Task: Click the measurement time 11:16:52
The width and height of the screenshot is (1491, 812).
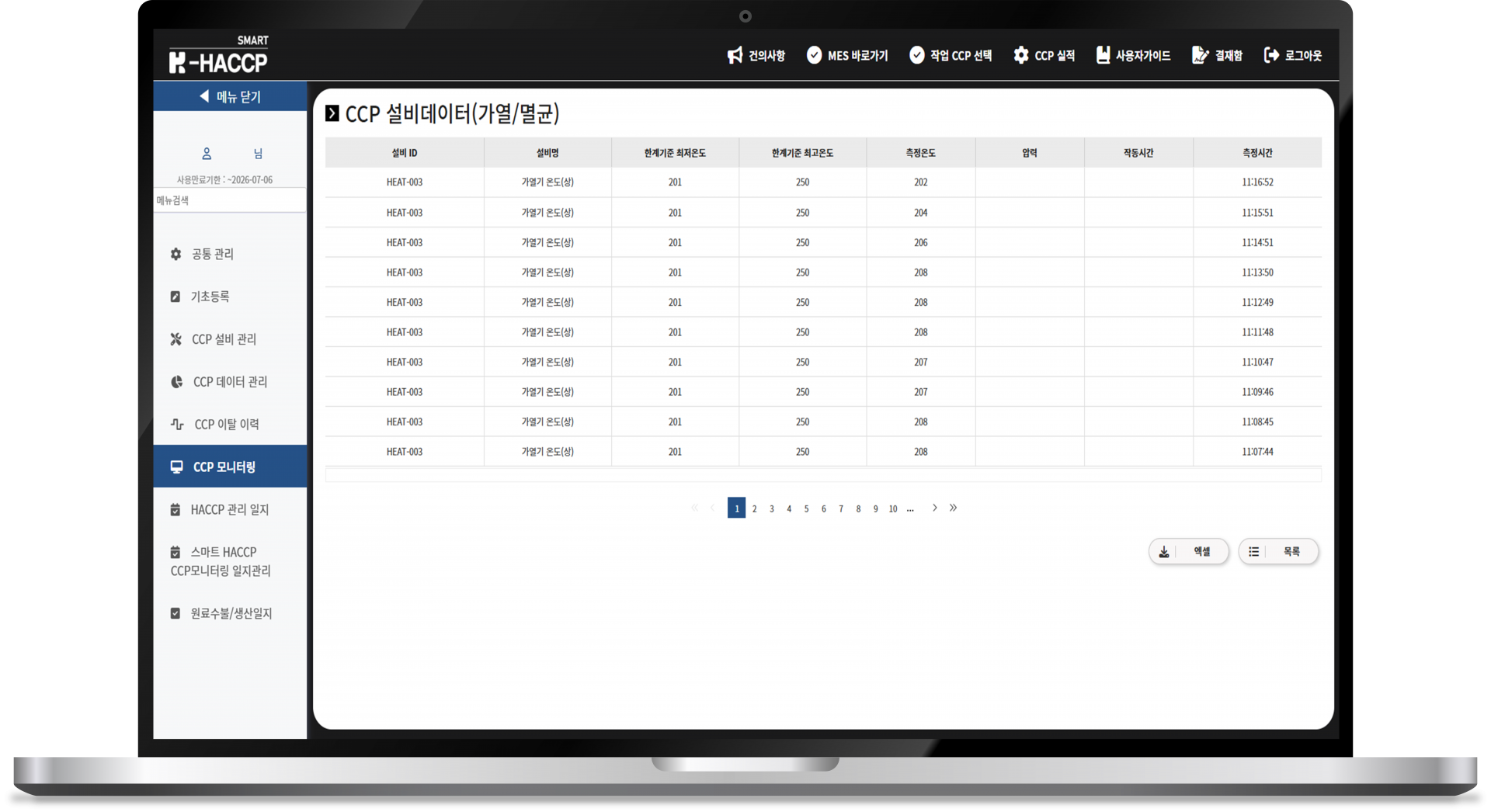Action: pyautogui.click(x=1257, y=182)
